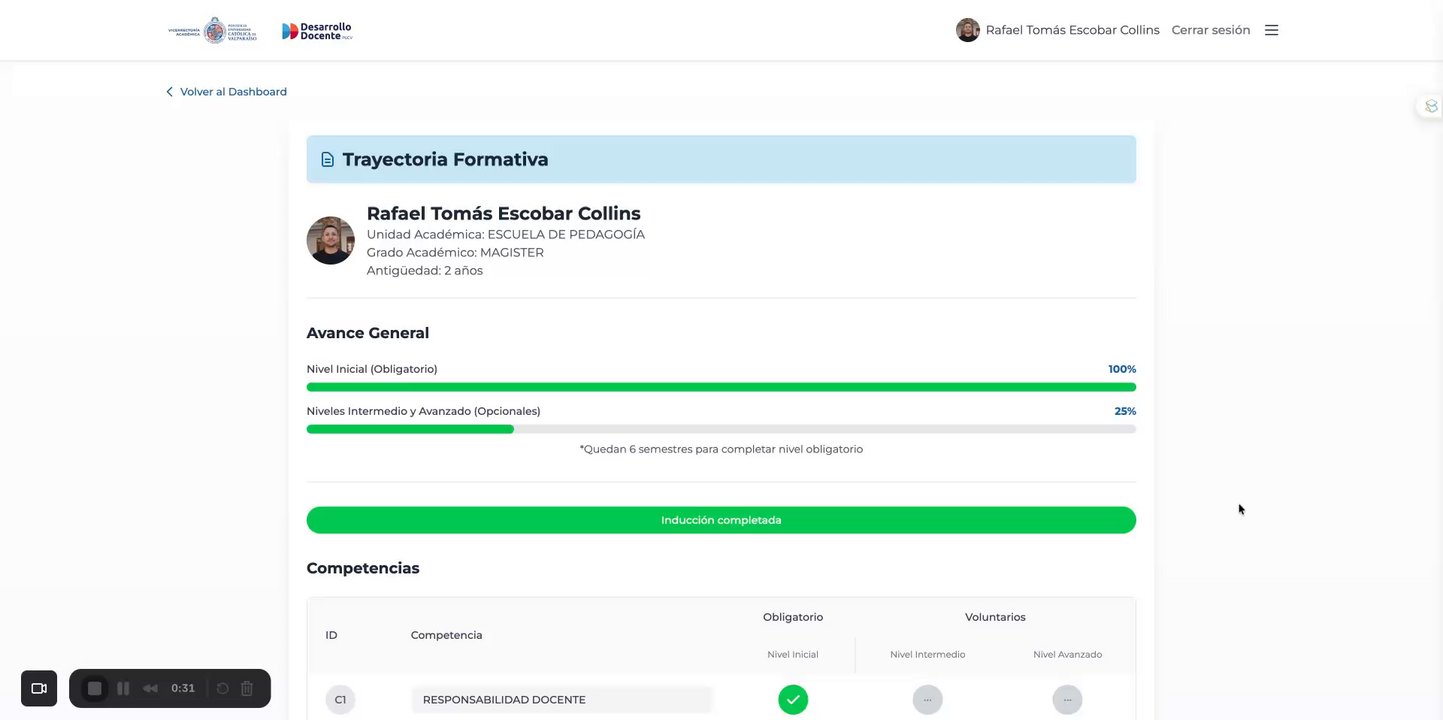Click the small user avatar in header
The width and height of the screenshot is (1443, 720).
[967, 30]
